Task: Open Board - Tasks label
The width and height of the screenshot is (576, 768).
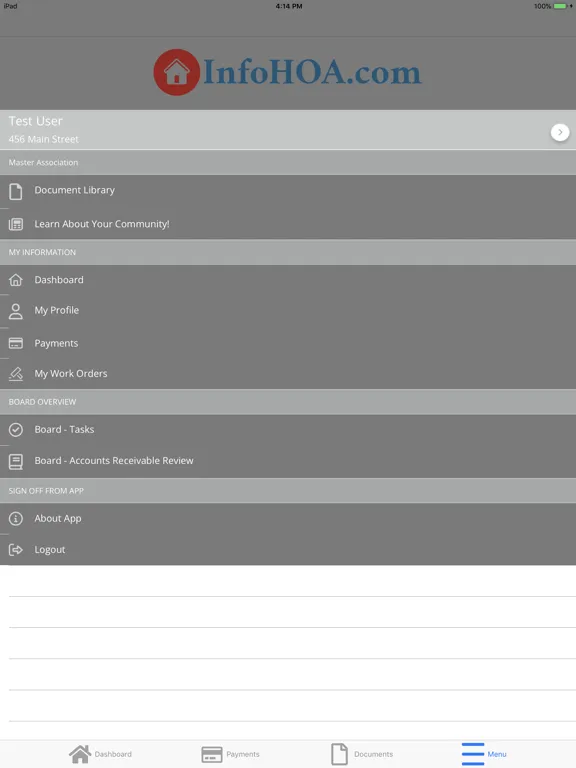Action: (64, 429)
